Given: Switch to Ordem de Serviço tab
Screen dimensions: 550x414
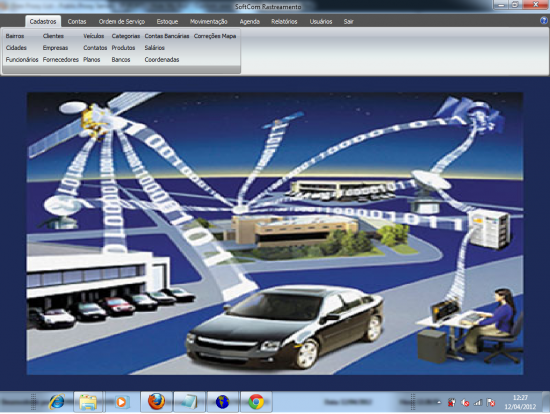Looking at the screenshot, I should click(x=122, y=21).
